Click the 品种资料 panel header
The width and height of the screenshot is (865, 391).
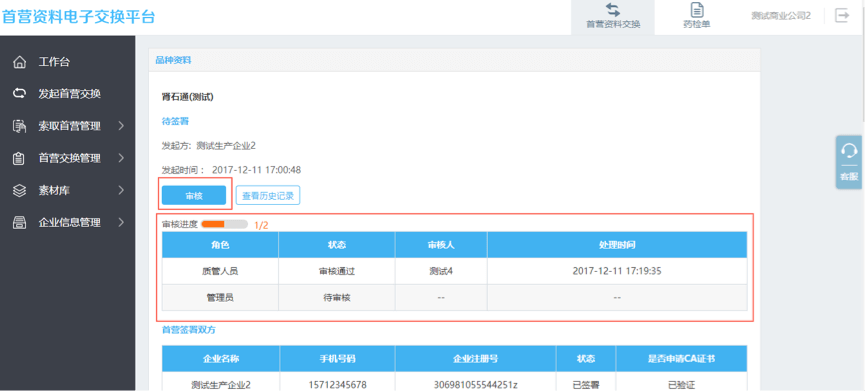455,61
